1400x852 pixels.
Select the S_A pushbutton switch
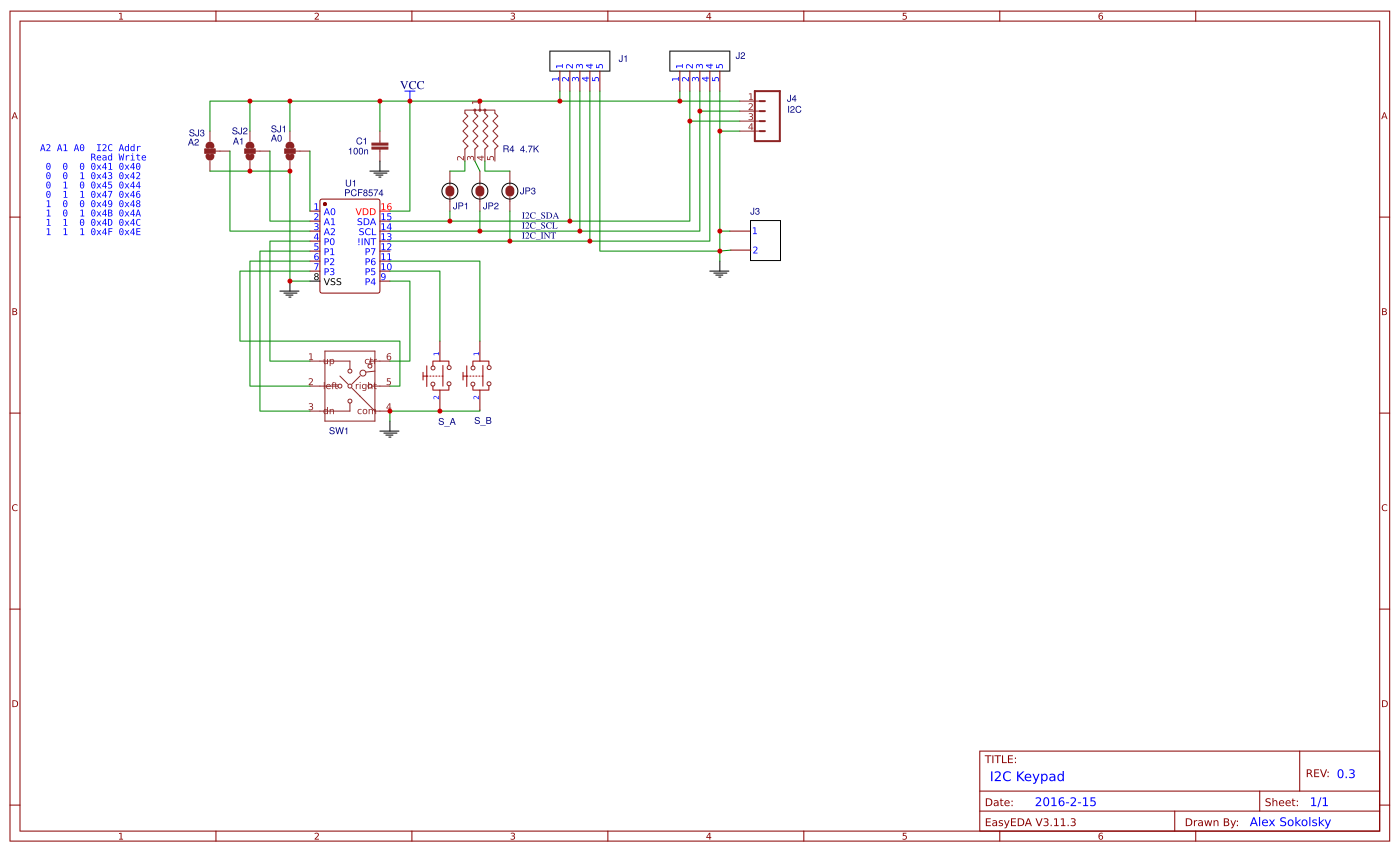tap(440, 375)
